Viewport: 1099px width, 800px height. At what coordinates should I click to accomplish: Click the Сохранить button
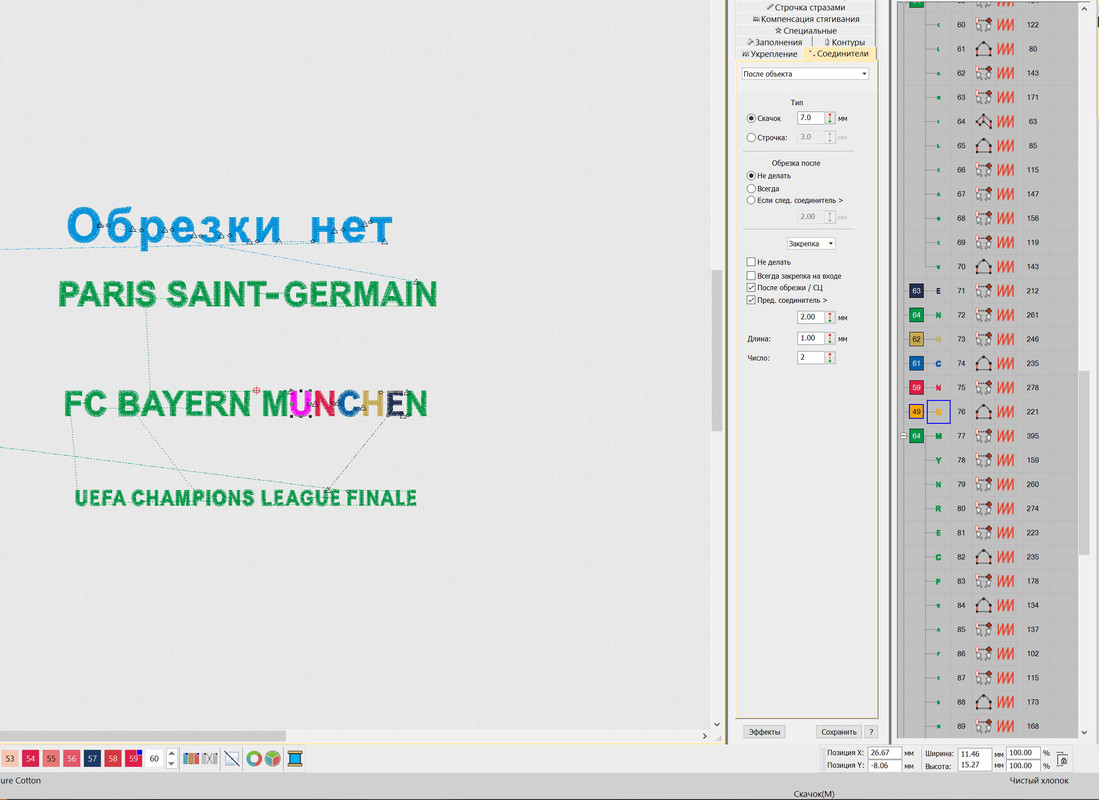(x=838, y=732)
